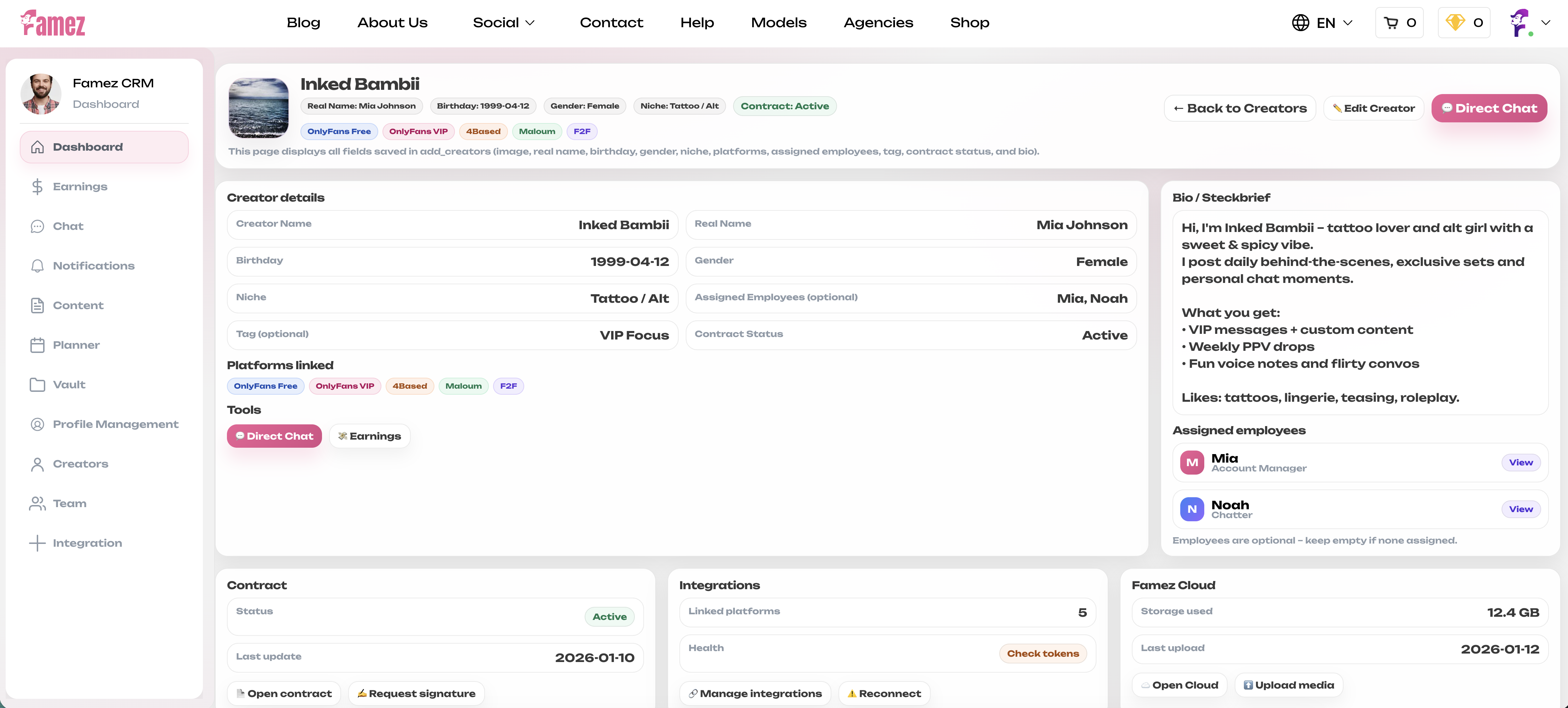Click the shopping cart icon in header
1568x708 pixels.
tap(1391, 23)
